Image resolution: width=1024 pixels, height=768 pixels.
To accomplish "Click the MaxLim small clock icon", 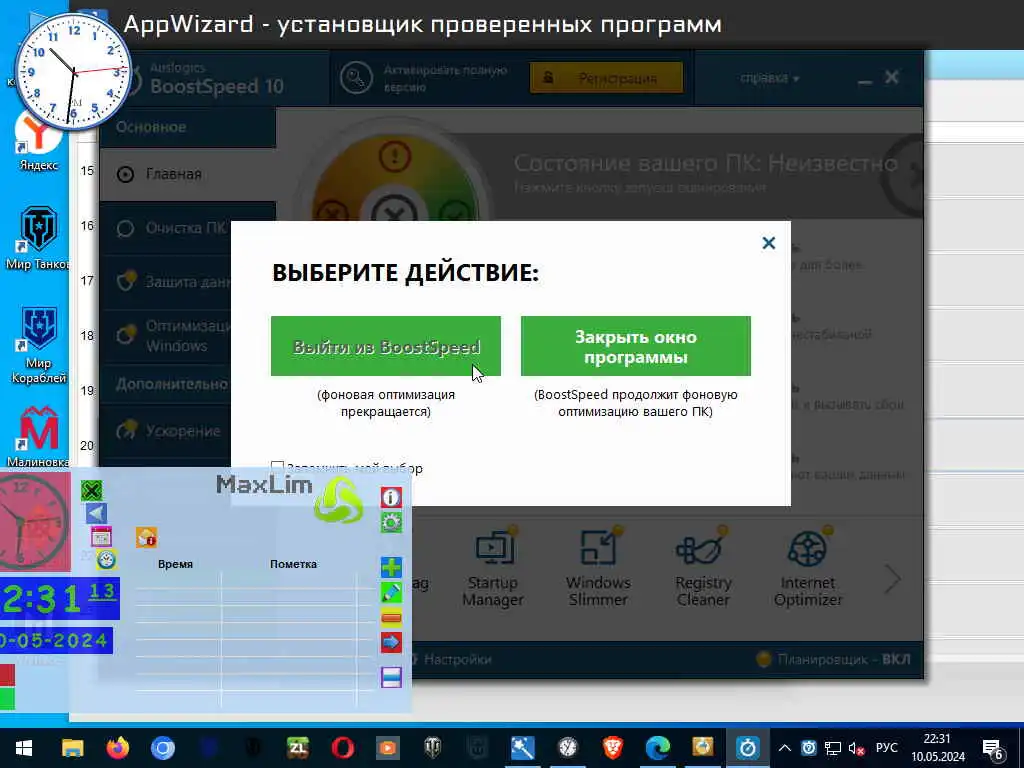I will (106, 560).
